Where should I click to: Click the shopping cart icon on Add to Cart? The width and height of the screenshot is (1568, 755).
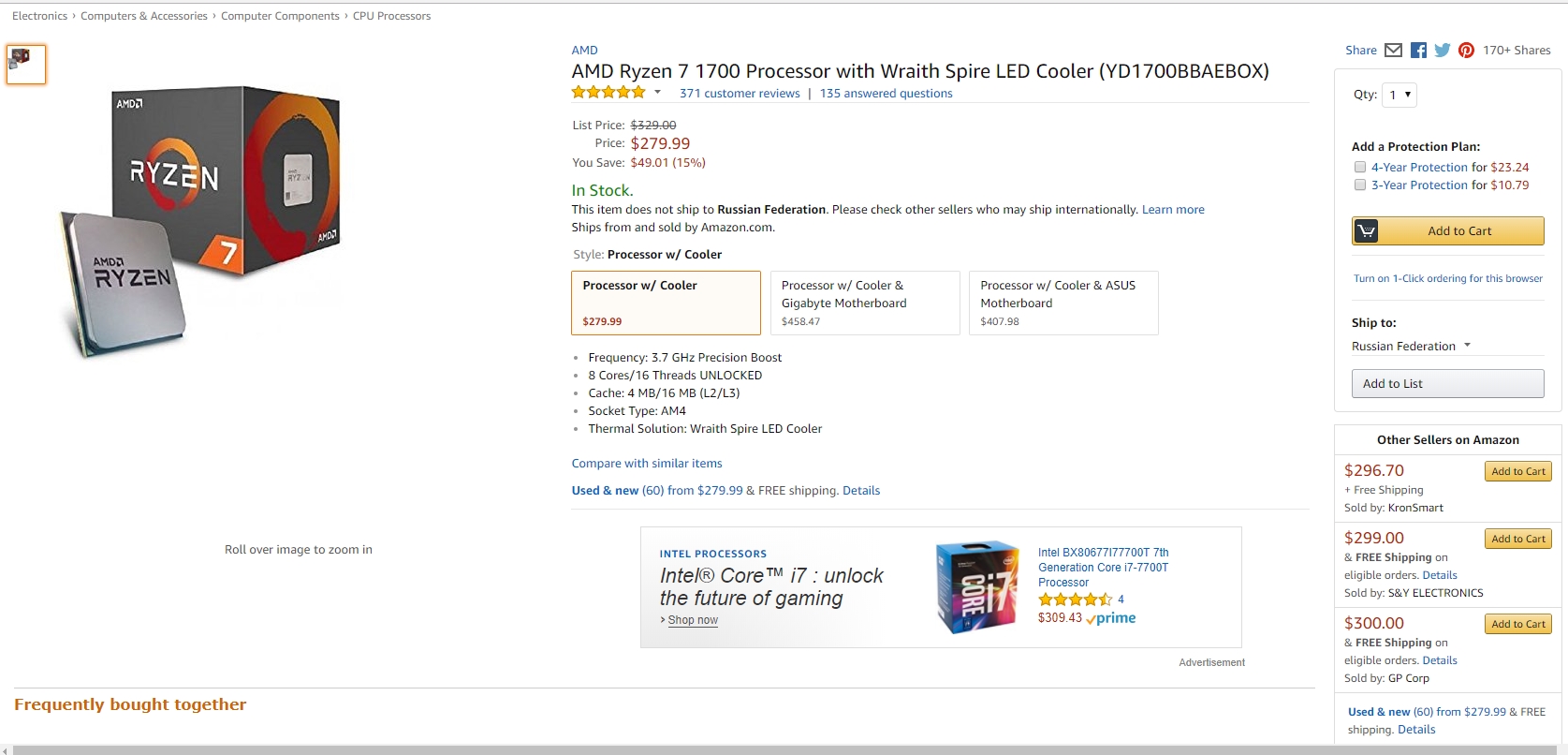[x=1367, y=231]
